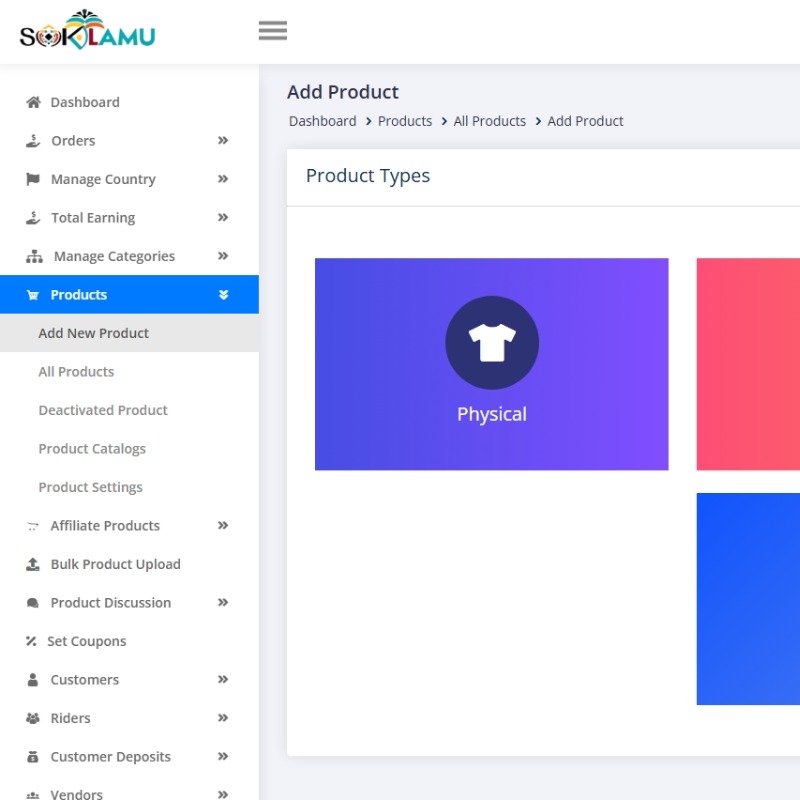Go to Dashboard breadcrumb link
Image resolution: width=800 pixels, height=800 pixels.
[322, 121]
